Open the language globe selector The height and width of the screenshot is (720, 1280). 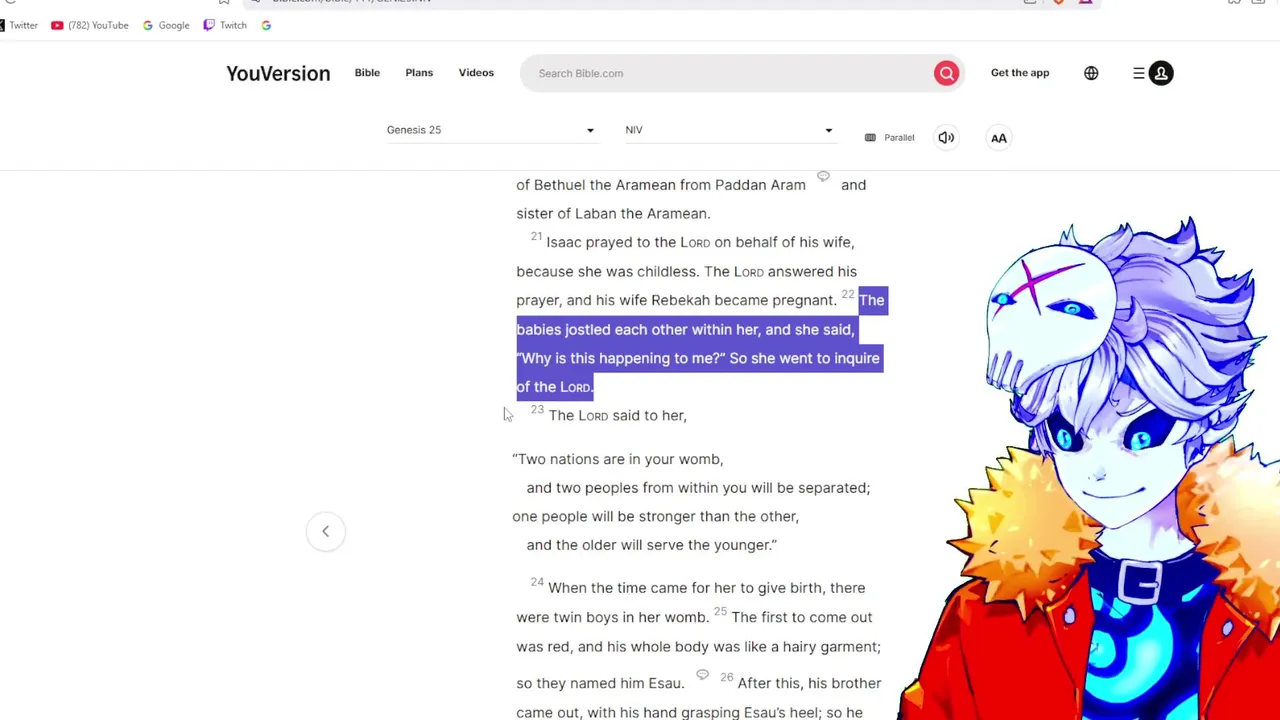1091,73
